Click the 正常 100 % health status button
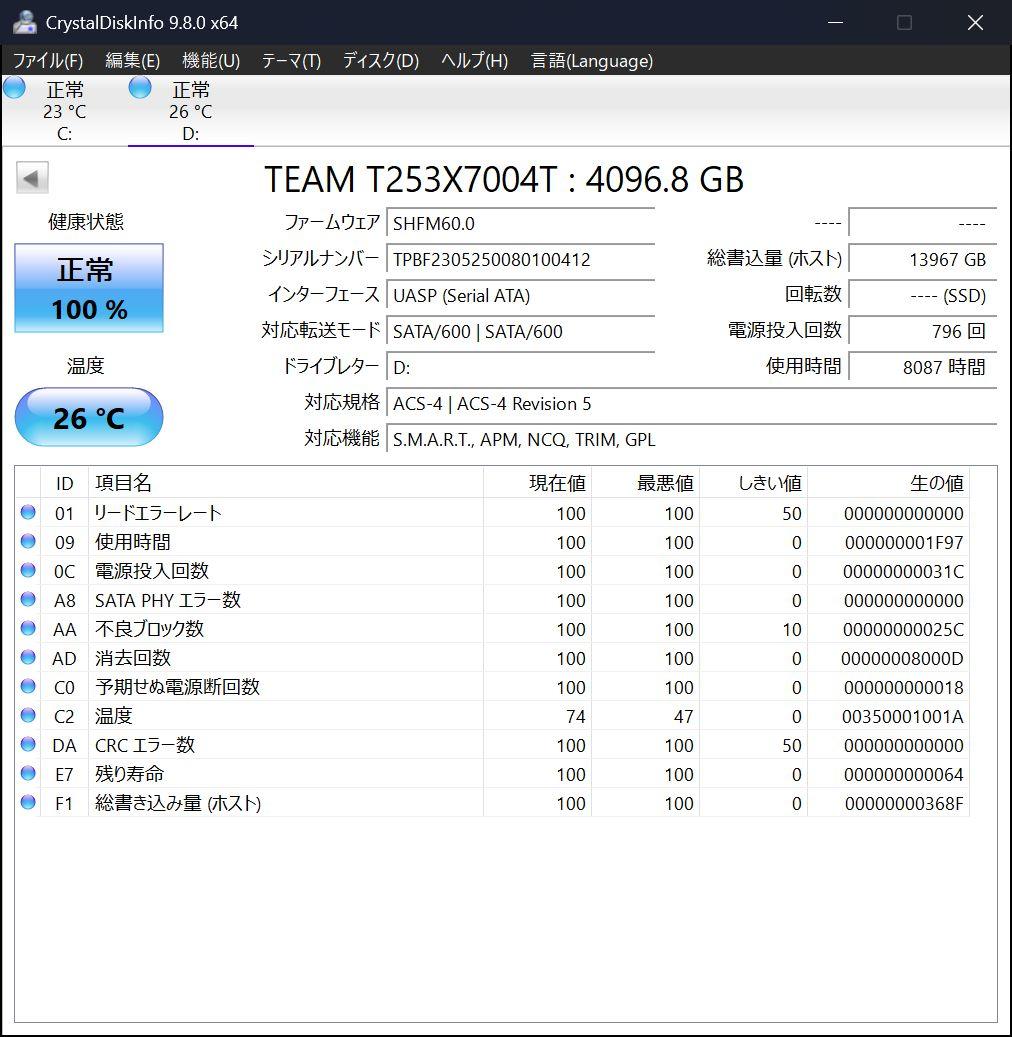The image size is (1012, 1037). click(x=89, y=288)
